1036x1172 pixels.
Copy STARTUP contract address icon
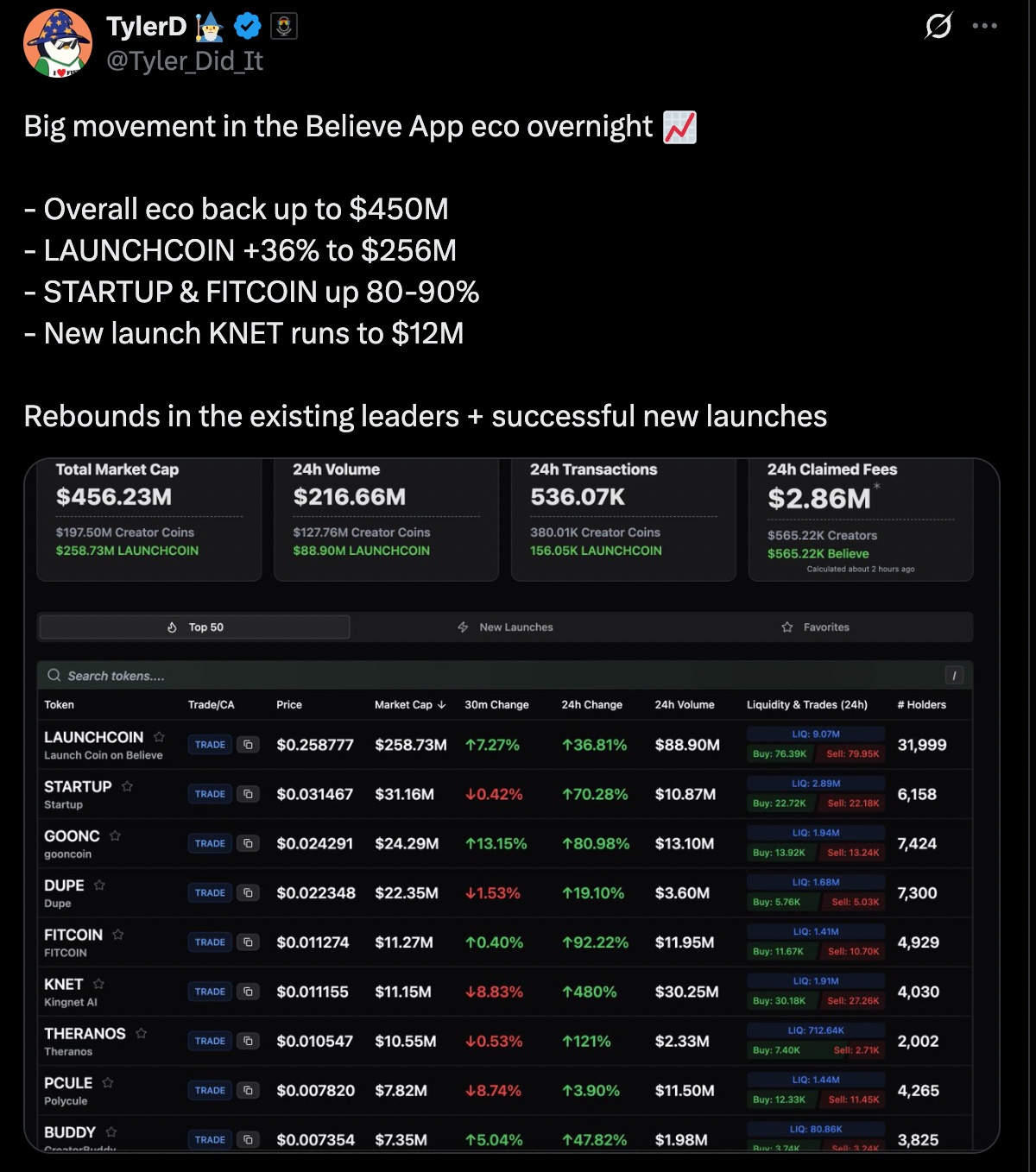[x=248, y=794]
